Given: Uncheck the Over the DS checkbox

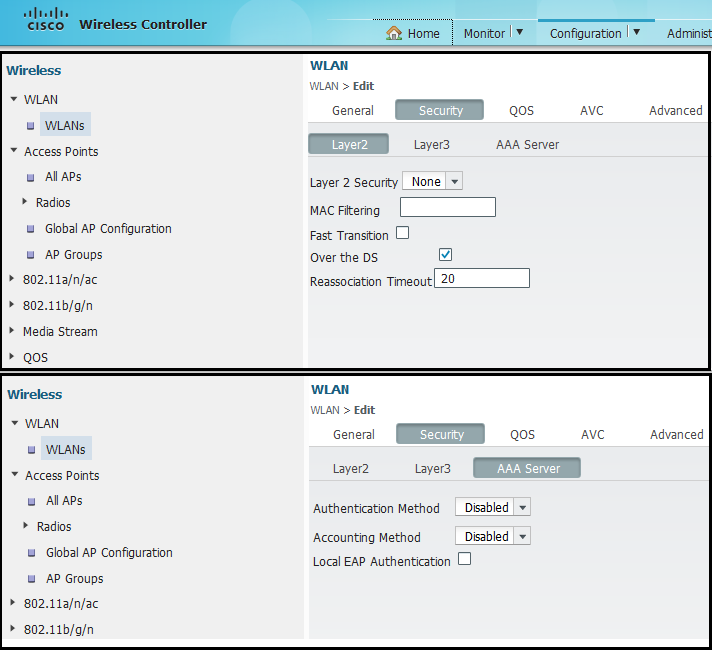Looking at the screenshot, I should (x=446, y=255).
